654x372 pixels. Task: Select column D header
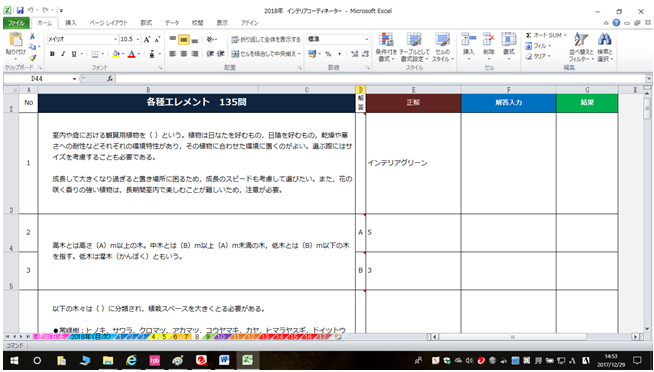[360, 90]
